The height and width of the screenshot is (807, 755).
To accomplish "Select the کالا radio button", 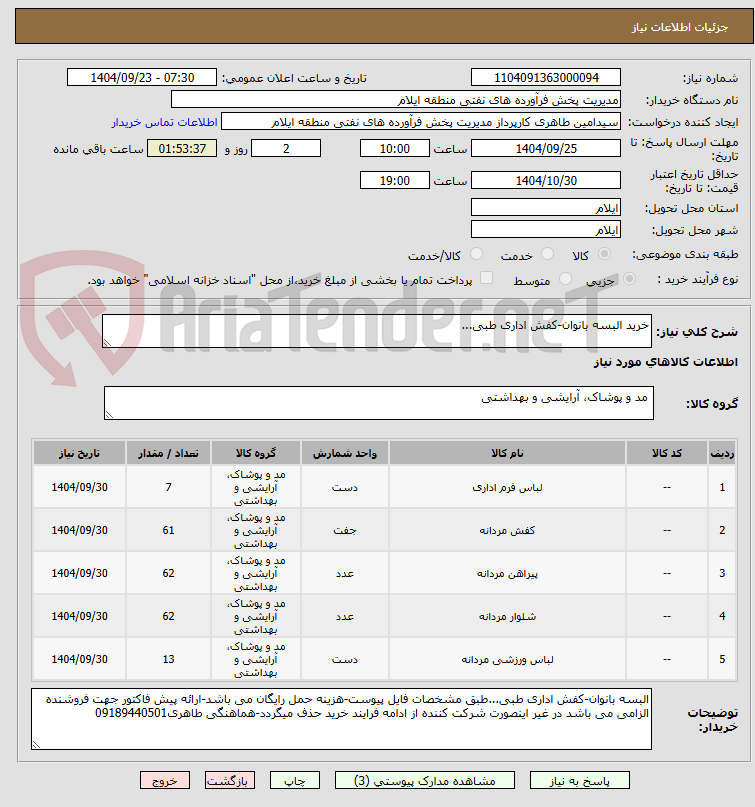I will [605, 254].
